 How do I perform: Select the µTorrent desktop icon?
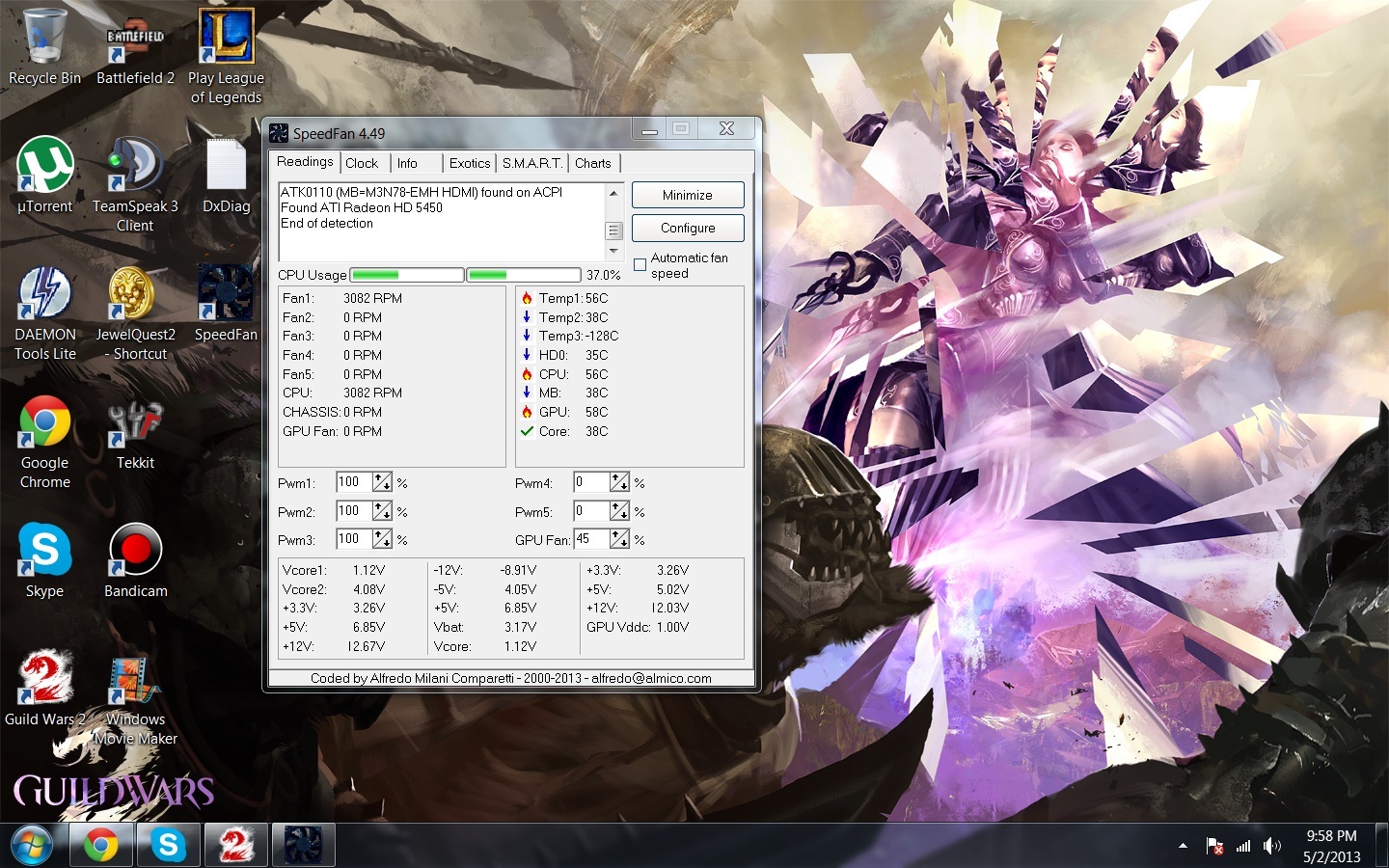(x=44, y=176)
